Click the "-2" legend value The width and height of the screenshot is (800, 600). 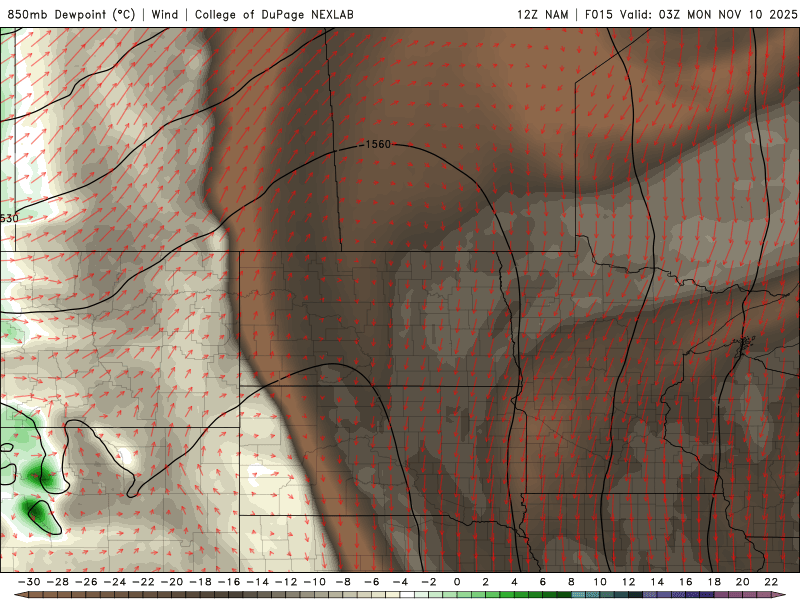(x=429, y=582)
